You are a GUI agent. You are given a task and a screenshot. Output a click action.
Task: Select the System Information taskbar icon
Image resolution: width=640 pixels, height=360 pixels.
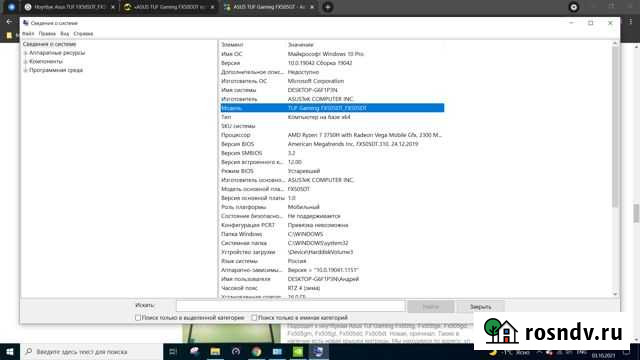pyautogui.click(x=318, y=351)
